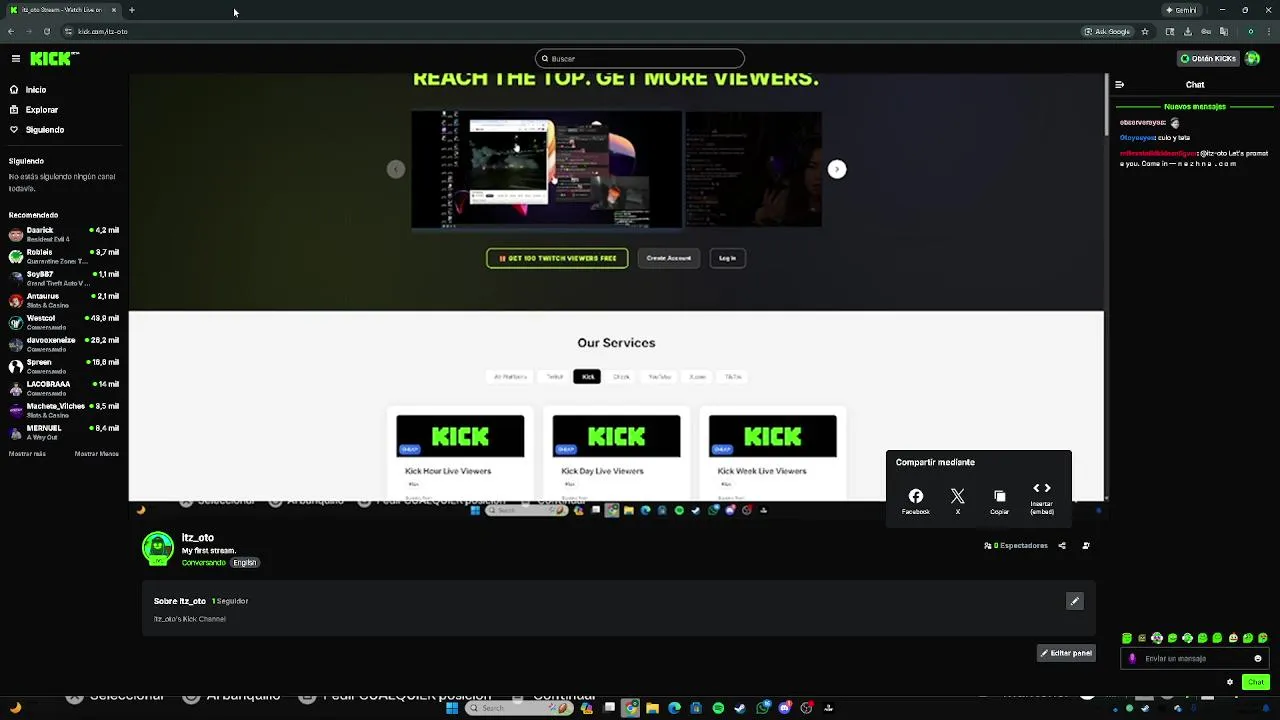Open recommended channel davooxeneize
This screenshot has width=1280, height=720.
click(63, 344)
